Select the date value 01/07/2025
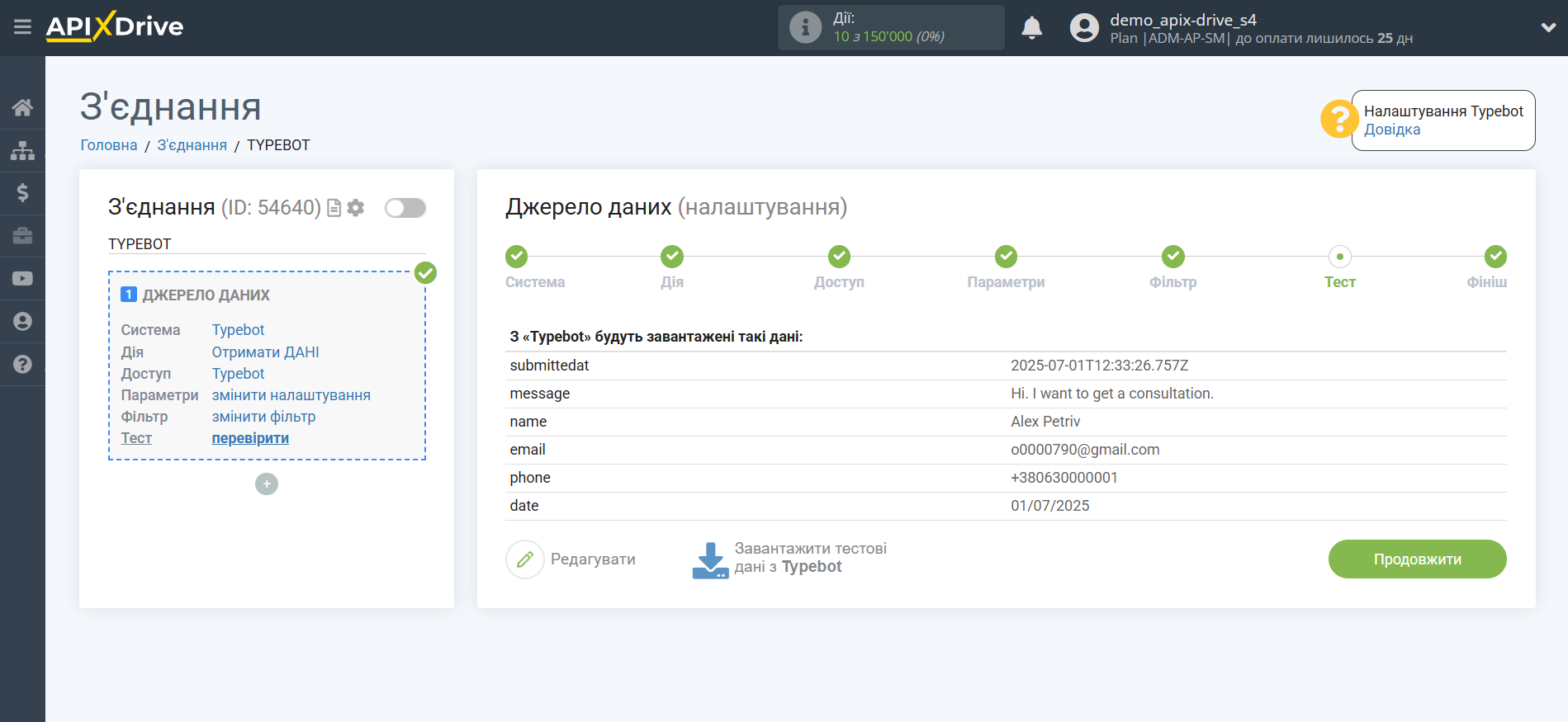 1049,506
